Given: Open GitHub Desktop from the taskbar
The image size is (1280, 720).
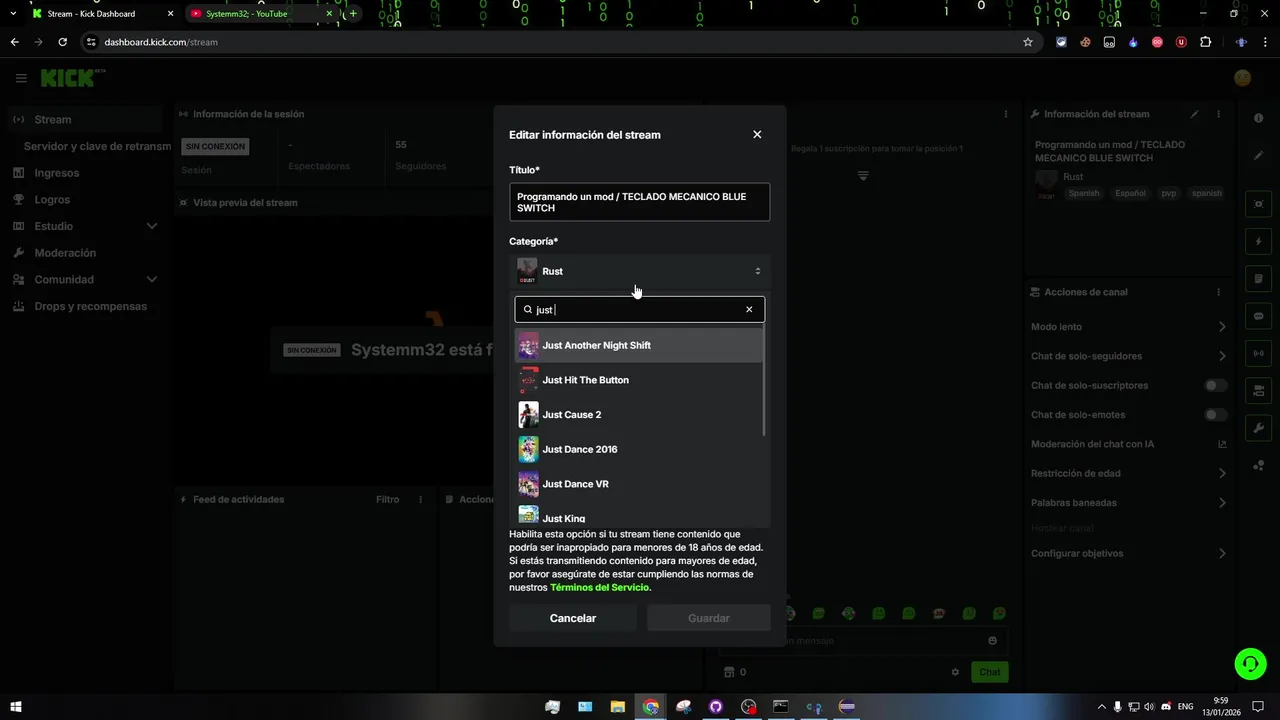Looking at the screenshot, I should point(715,707).
